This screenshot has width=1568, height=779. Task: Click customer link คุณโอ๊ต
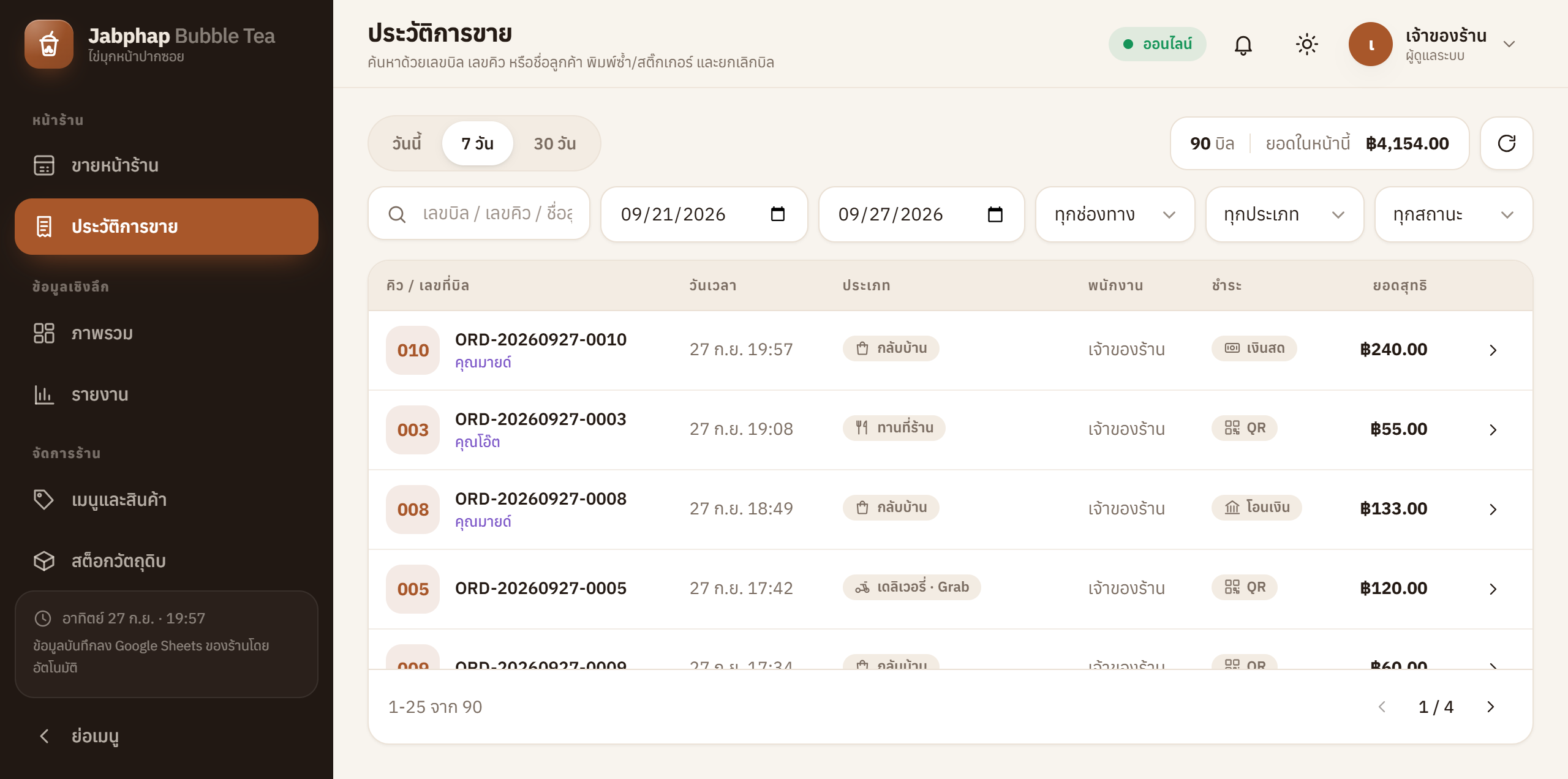477,442
